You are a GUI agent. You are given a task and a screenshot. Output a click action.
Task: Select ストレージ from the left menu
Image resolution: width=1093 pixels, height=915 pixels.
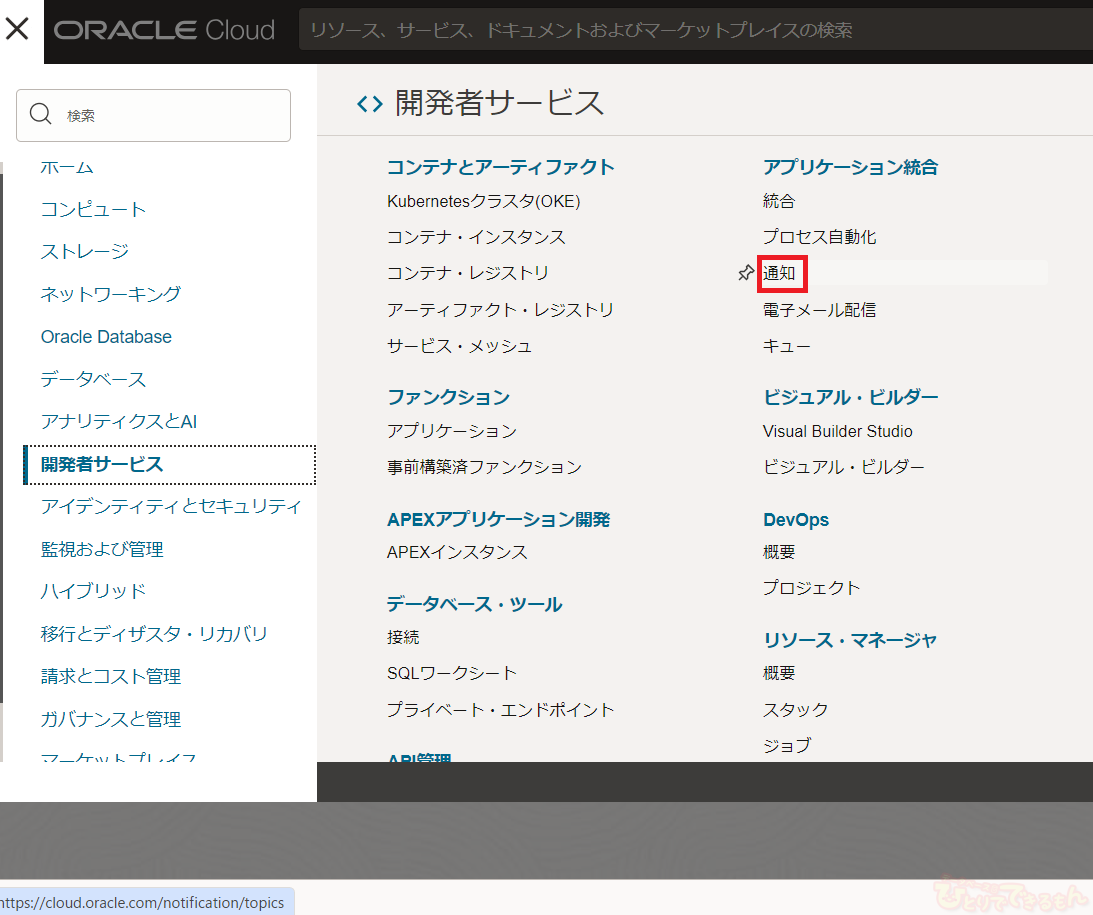[85, 251]
